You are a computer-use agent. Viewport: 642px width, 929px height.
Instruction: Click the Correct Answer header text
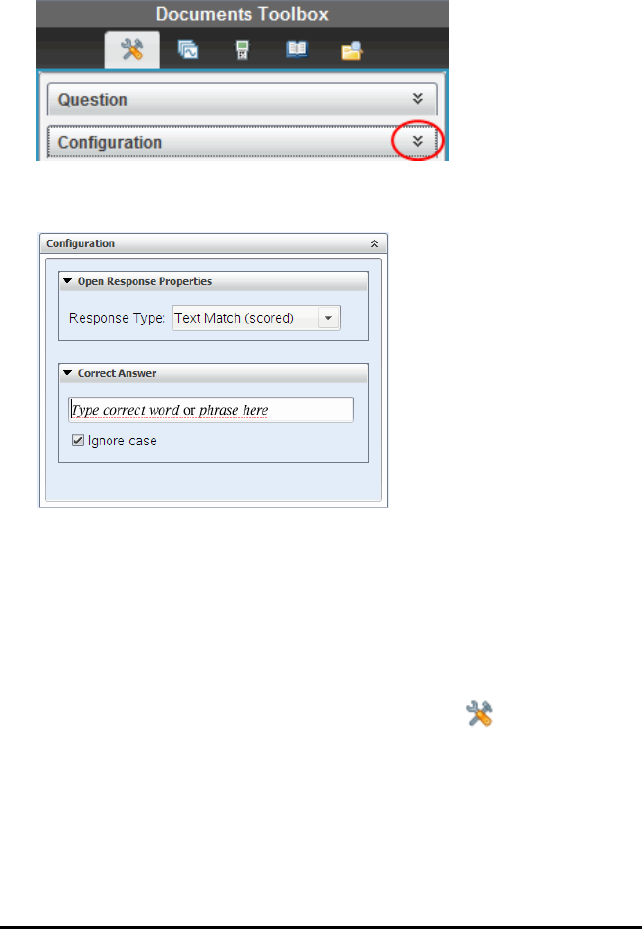click(x=117, y=373)
